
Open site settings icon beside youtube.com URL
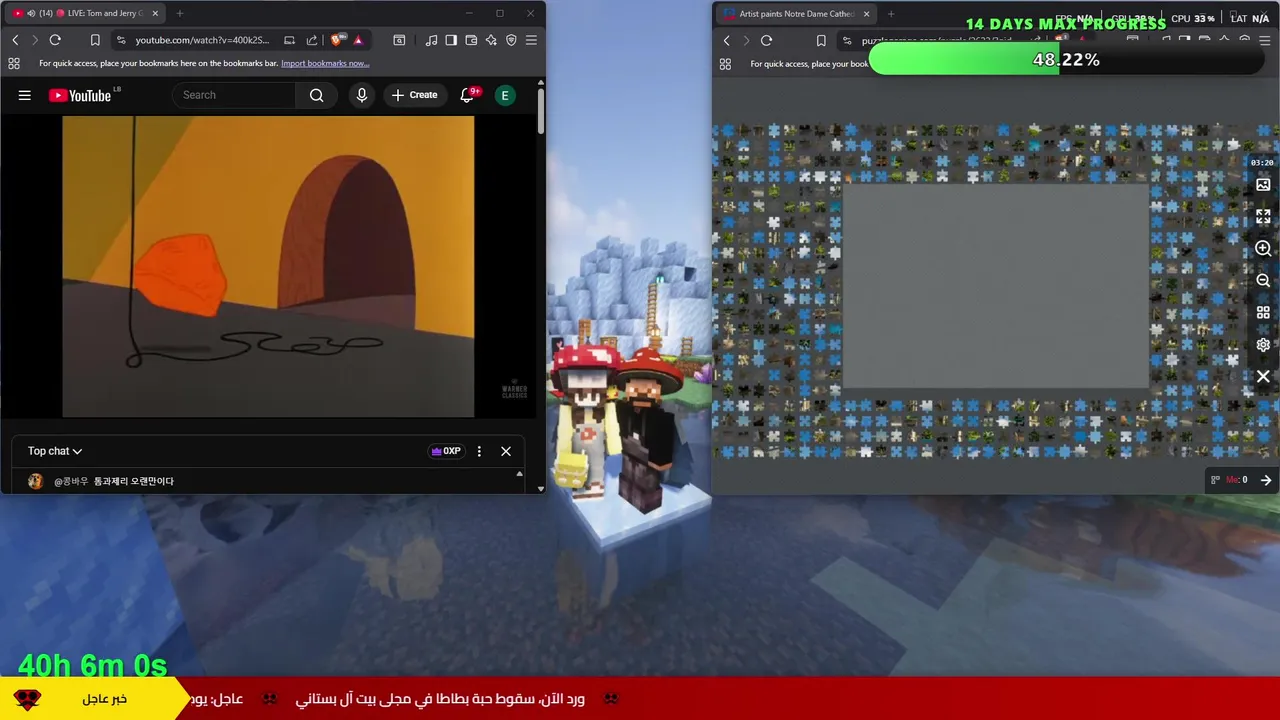(121, 40)
